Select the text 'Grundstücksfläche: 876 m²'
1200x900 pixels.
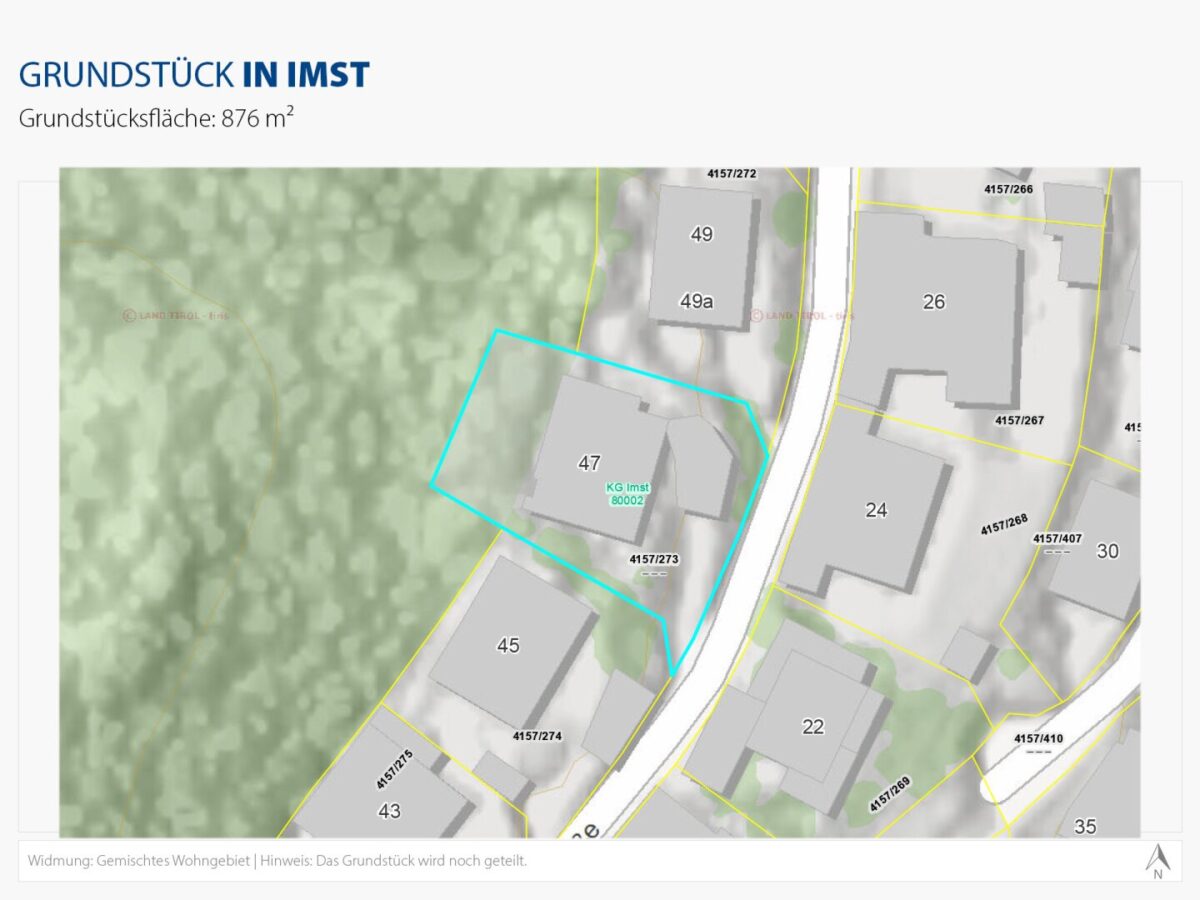pyautogui.click(x=156, y=118)
